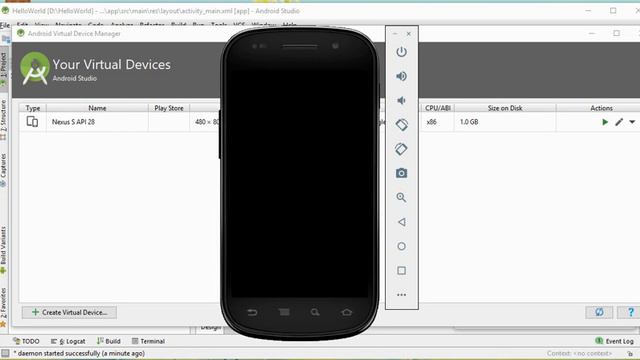Rotate emulator left

click(x=401, y=125)
